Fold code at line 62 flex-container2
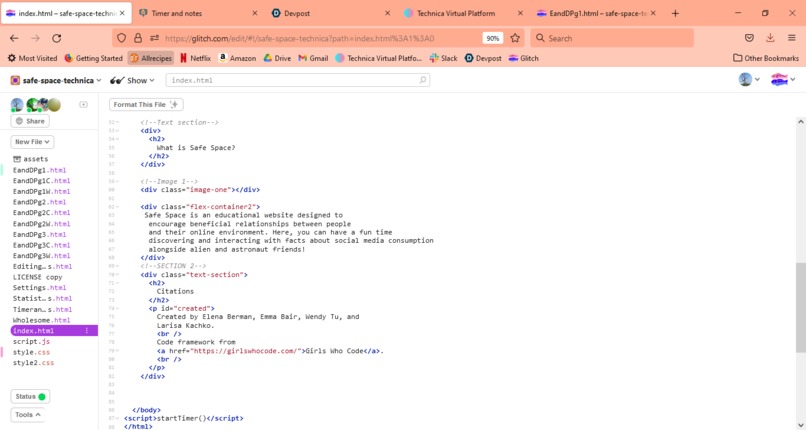Image resolution: width=806 pixels, height=430 pixels. point(117,207)
